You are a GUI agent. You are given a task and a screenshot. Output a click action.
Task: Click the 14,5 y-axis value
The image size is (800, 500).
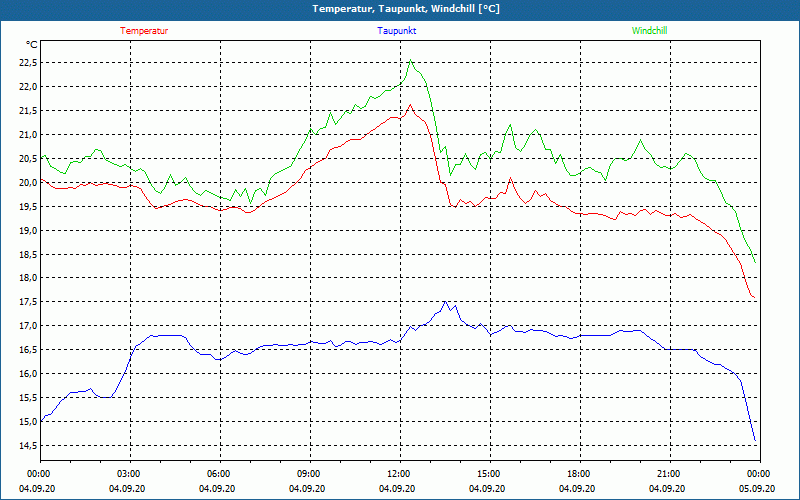click(x=28, y=446)
